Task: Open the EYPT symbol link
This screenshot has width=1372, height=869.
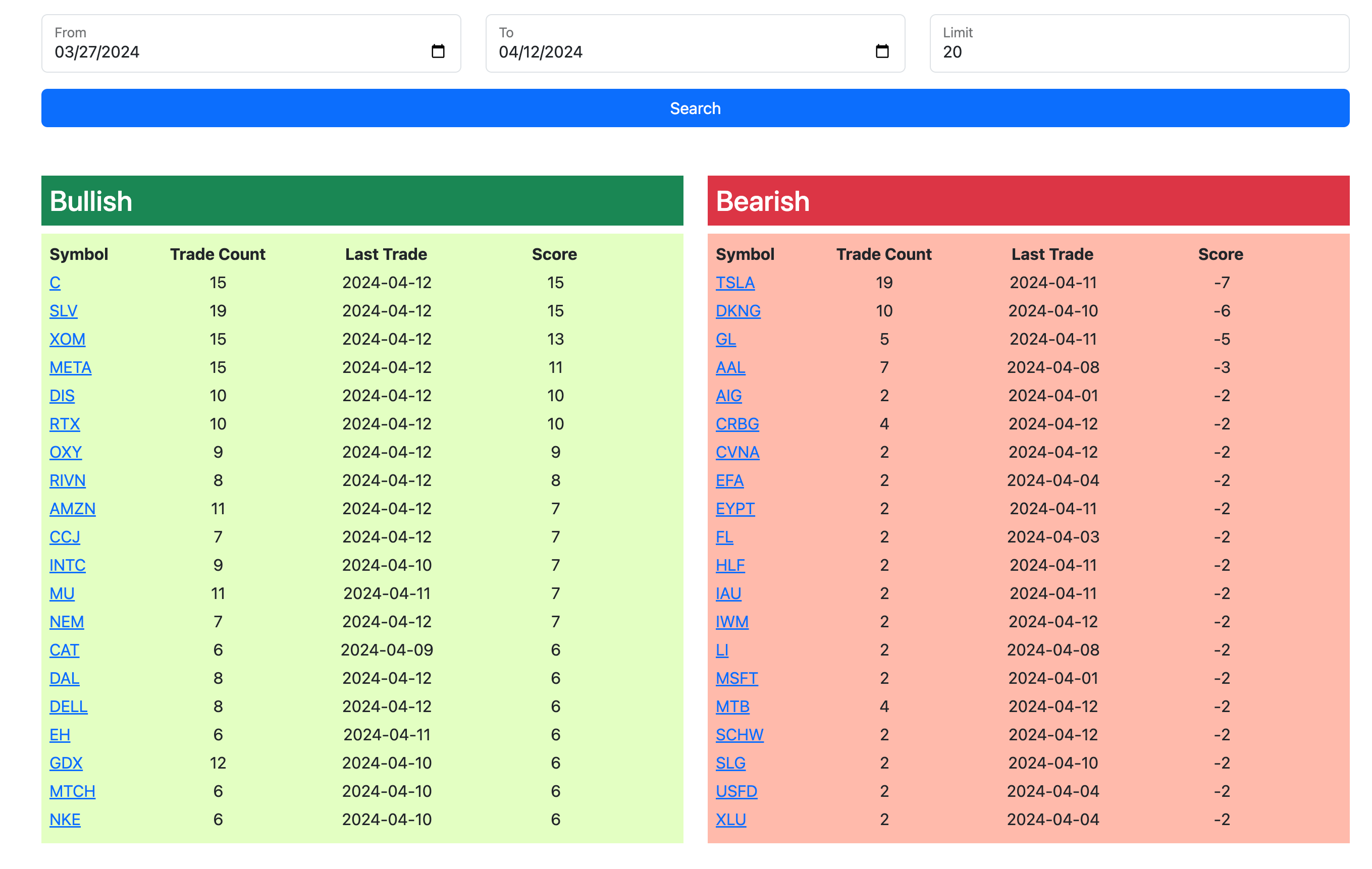Action: tap(735, 509)
